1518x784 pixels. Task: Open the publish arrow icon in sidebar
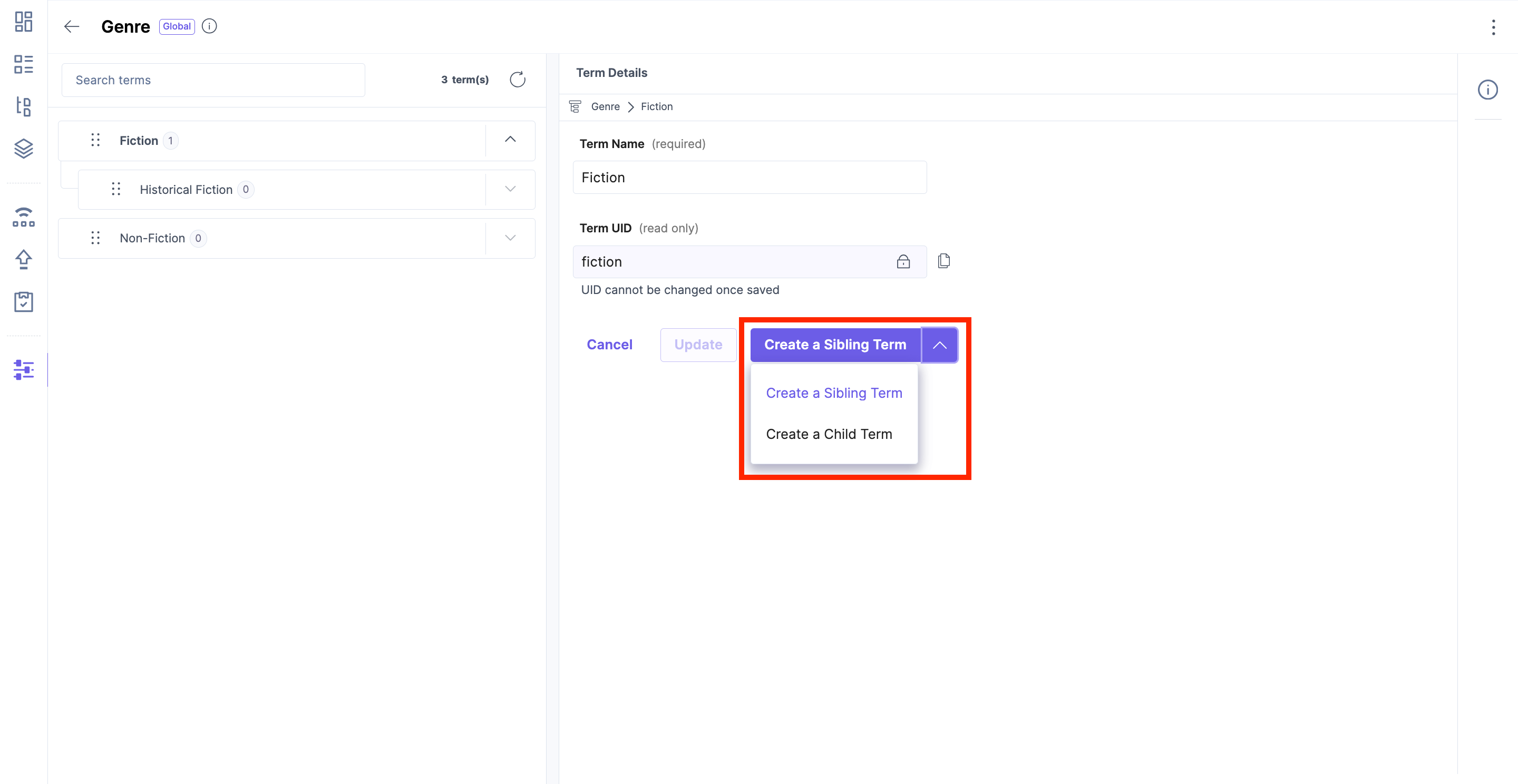pos(24,259)
